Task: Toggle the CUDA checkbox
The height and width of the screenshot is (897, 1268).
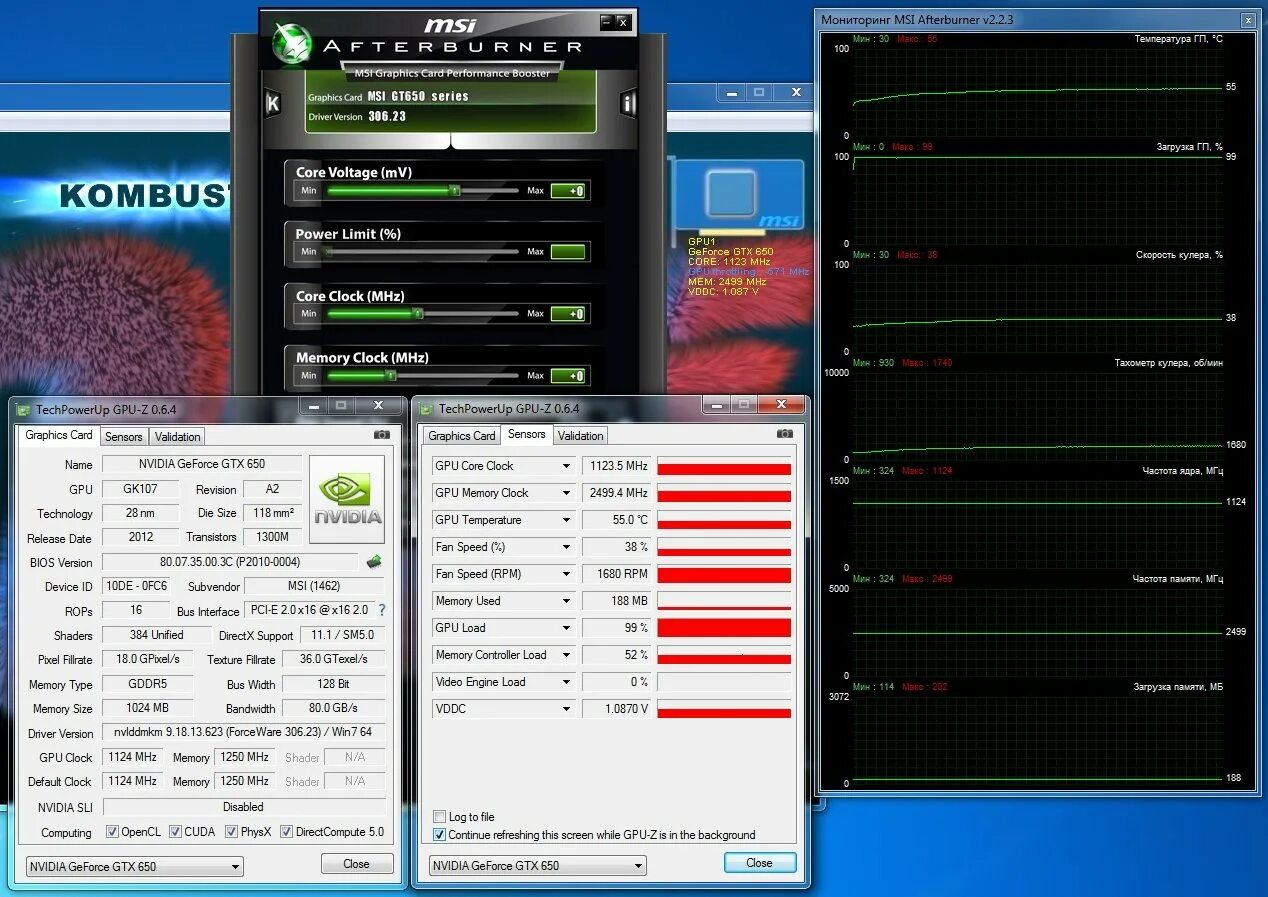Action: (x=175, y=831)
